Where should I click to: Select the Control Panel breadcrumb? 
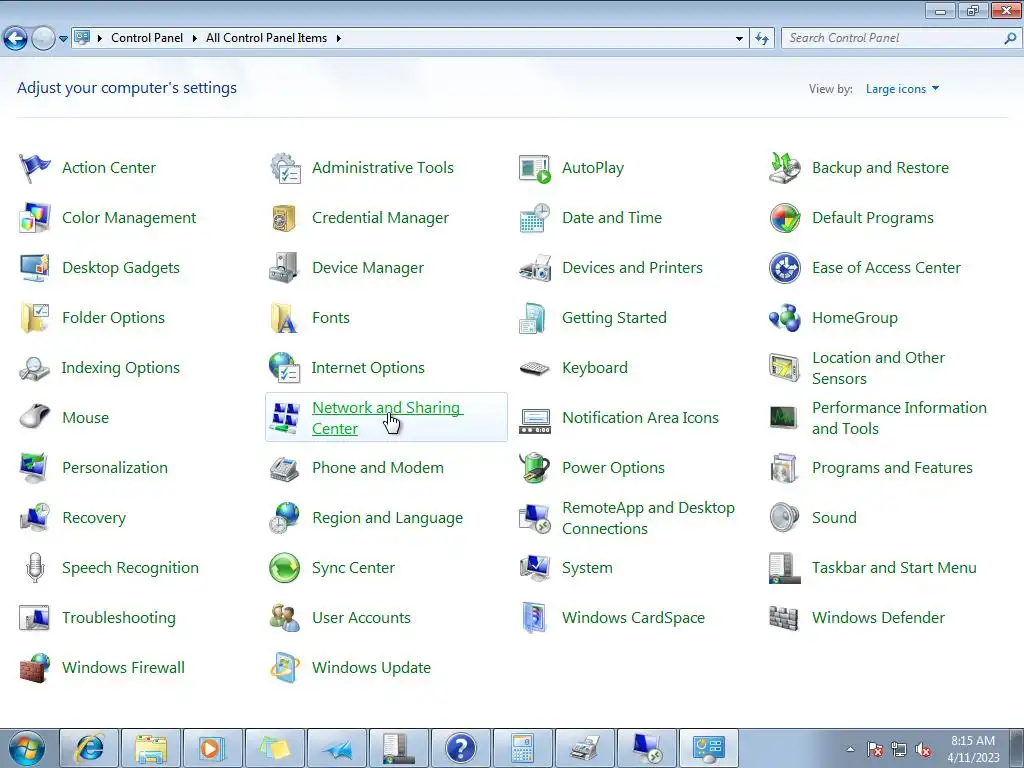[x=147, y=38]
